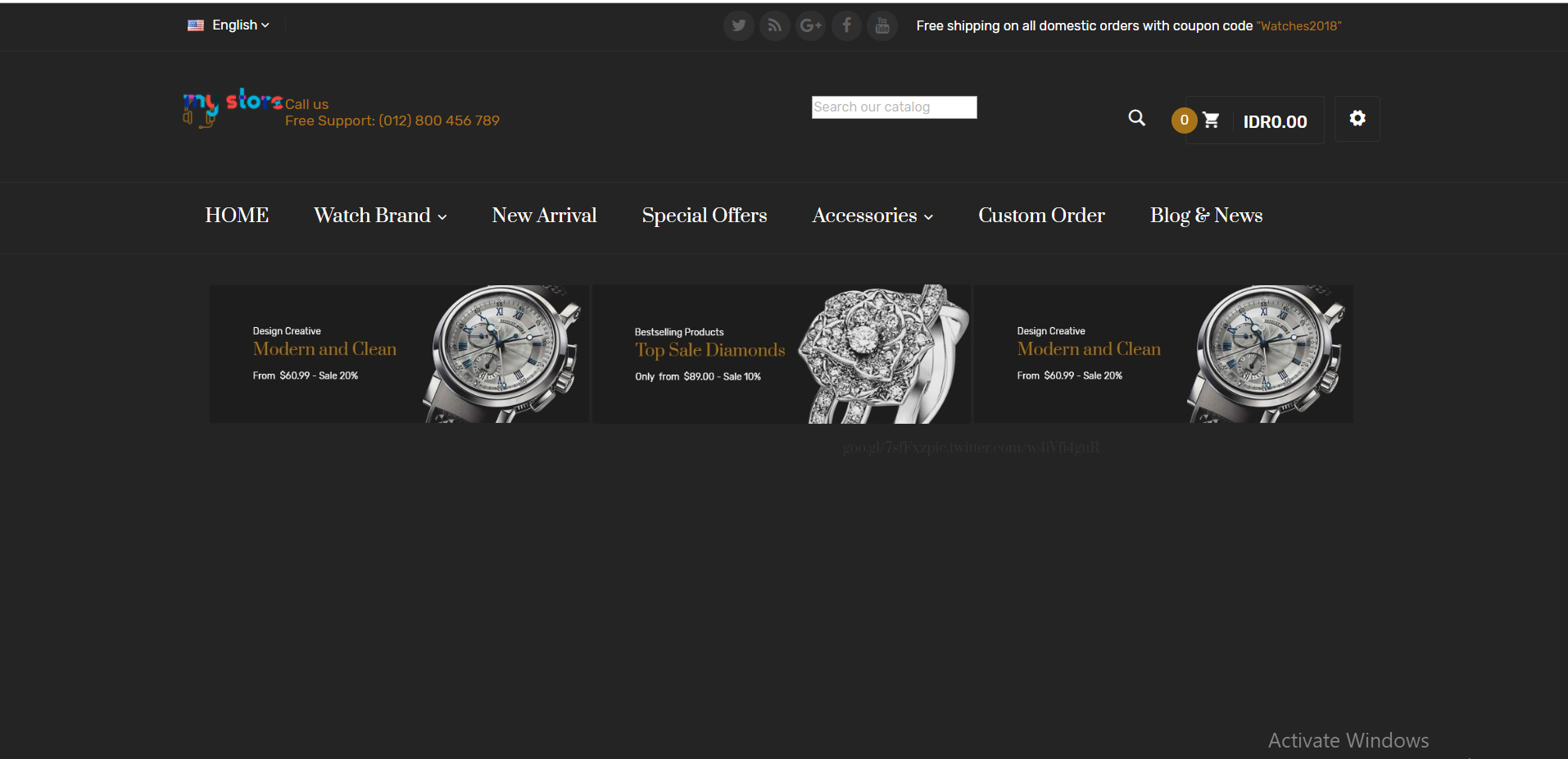The image size is (1568, 759).
Task: Open first Modern and Clean banner
Action: coord(399,354)
